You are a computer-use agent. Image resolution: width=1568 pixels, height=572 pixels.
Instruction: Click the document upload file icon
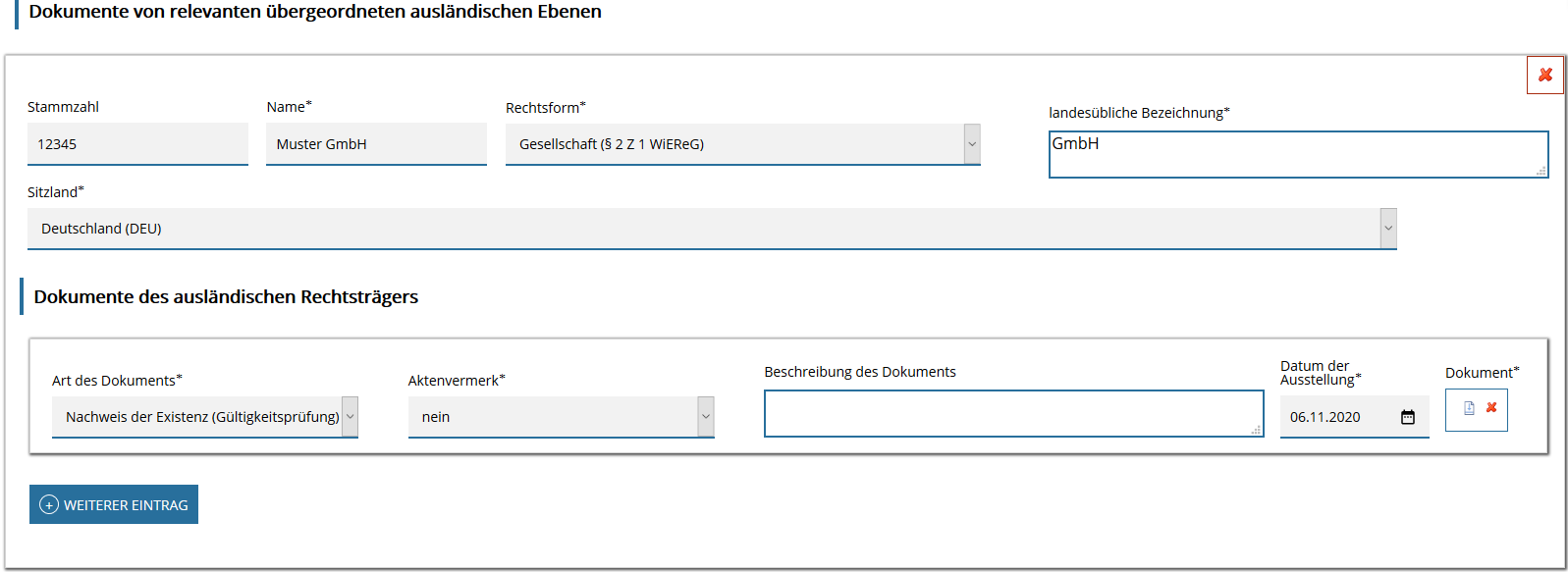[1469, 408]
